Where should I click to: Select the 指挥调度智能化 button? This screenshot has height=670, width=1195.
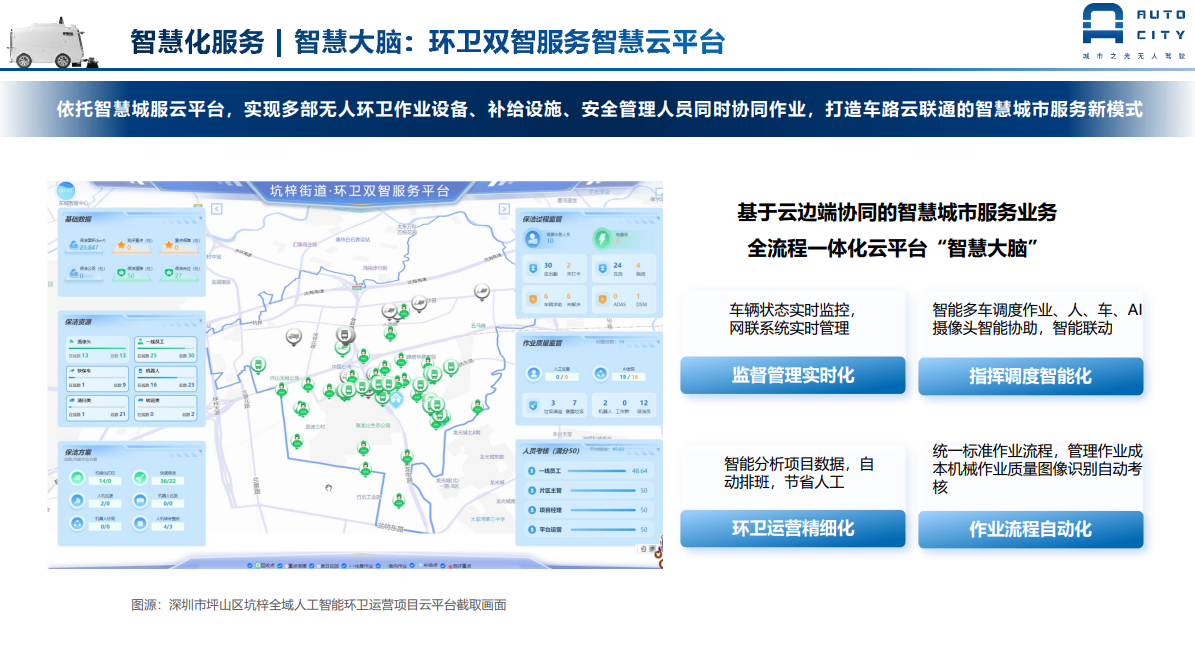pos(1030,376)
